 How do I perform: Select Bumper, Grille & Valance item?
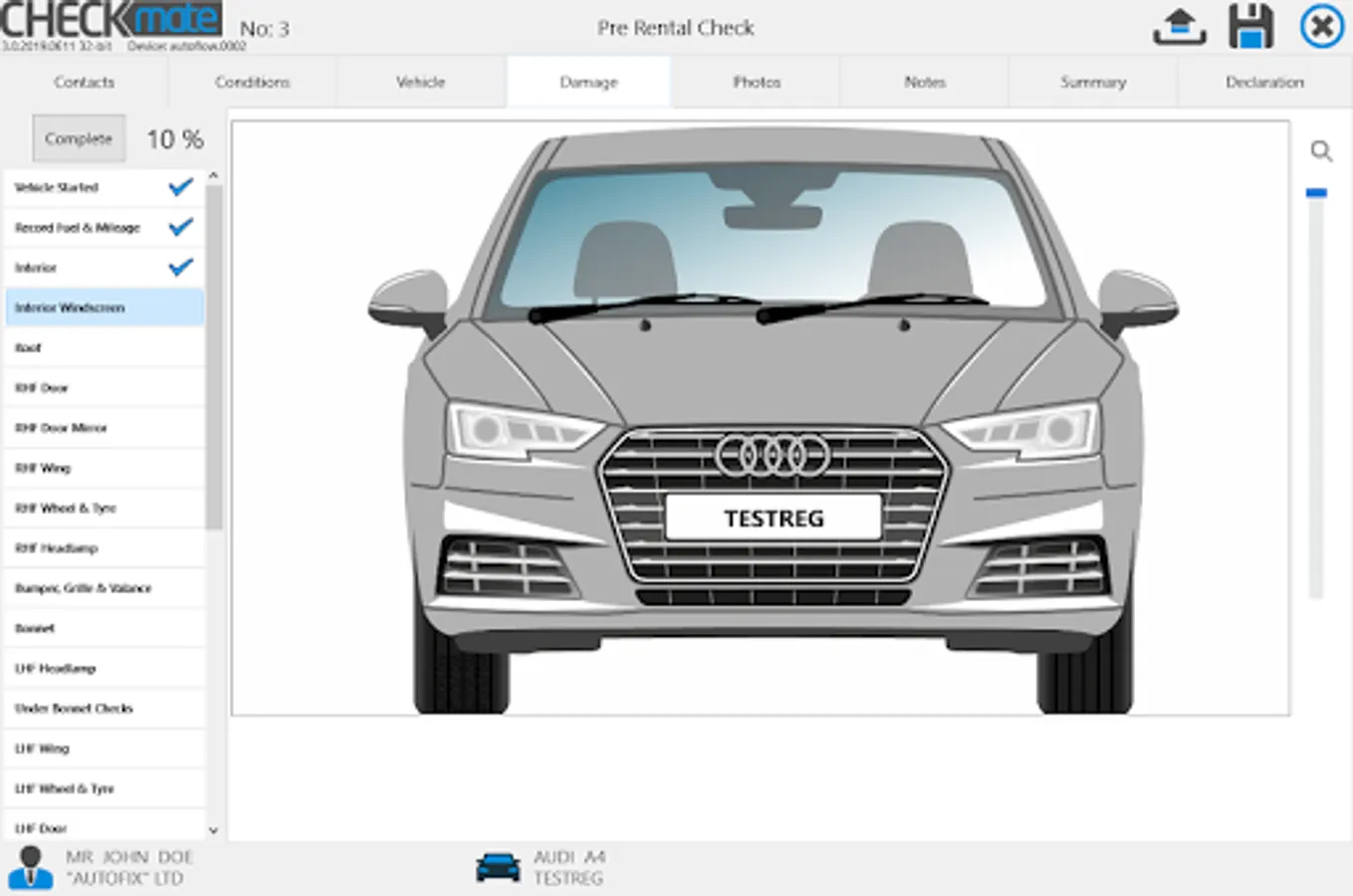[x=105, y=587]
